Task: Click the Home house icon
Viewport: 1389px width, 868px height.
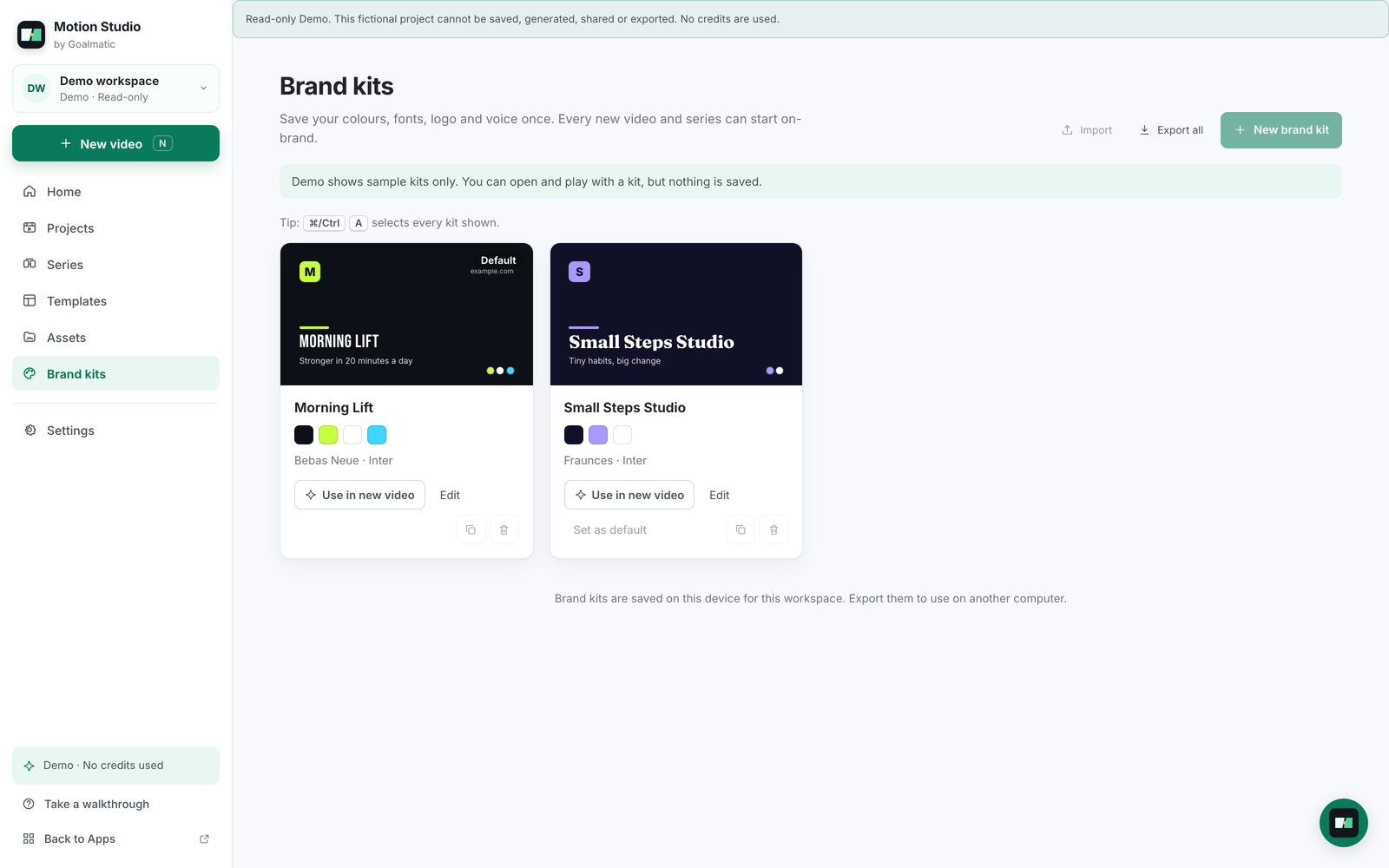Action: (x=30, y=191)
